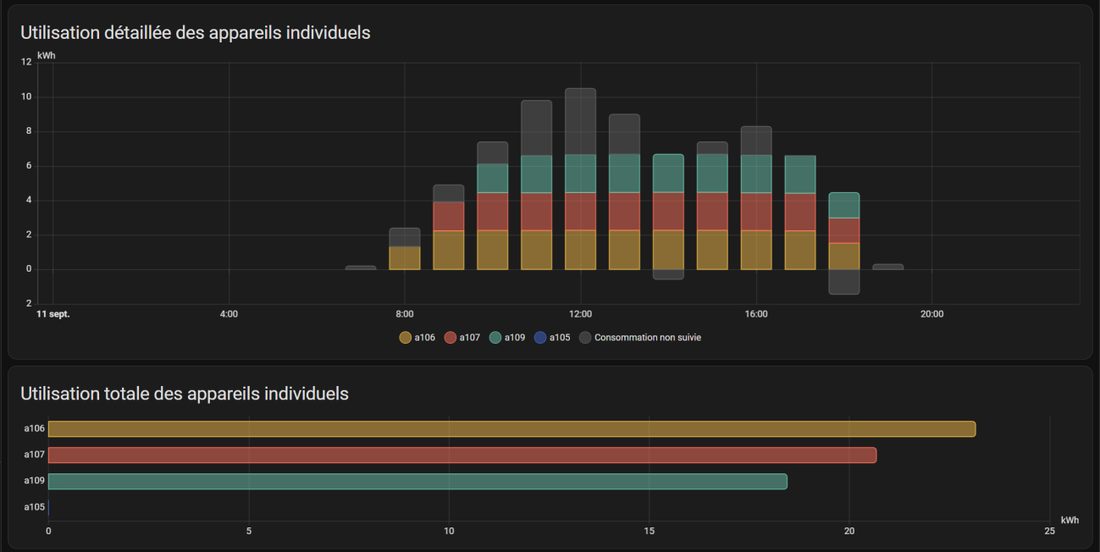Select the grey untracked segment at 12:00

[580, 121]
